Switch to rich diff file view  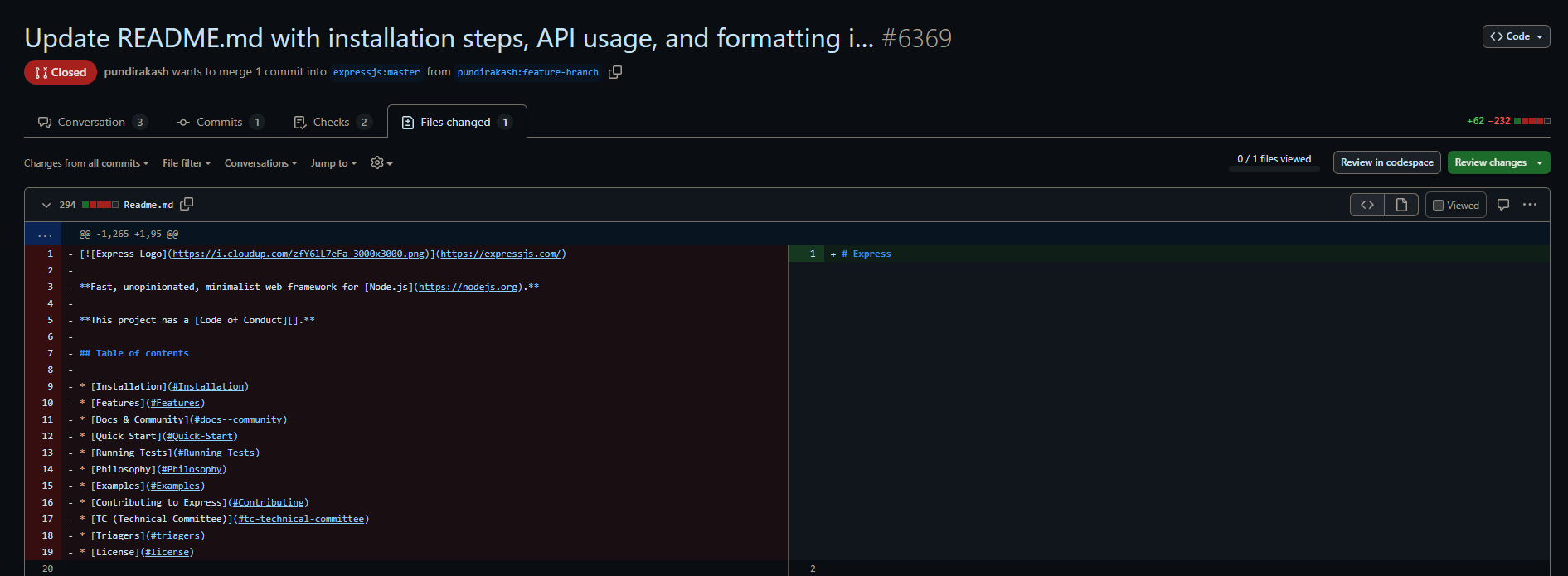tap(1401, 205)
